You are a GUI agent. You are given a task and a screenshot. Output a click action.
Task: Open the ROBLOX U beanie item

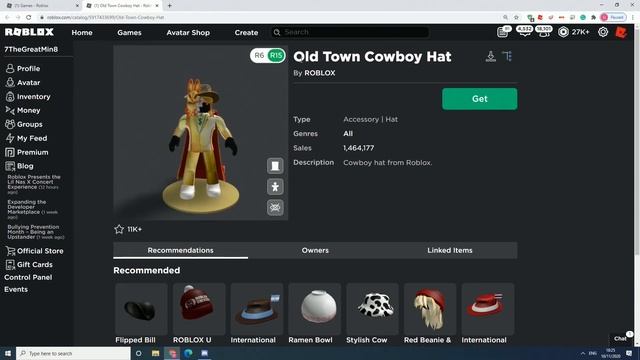point(199,314)
